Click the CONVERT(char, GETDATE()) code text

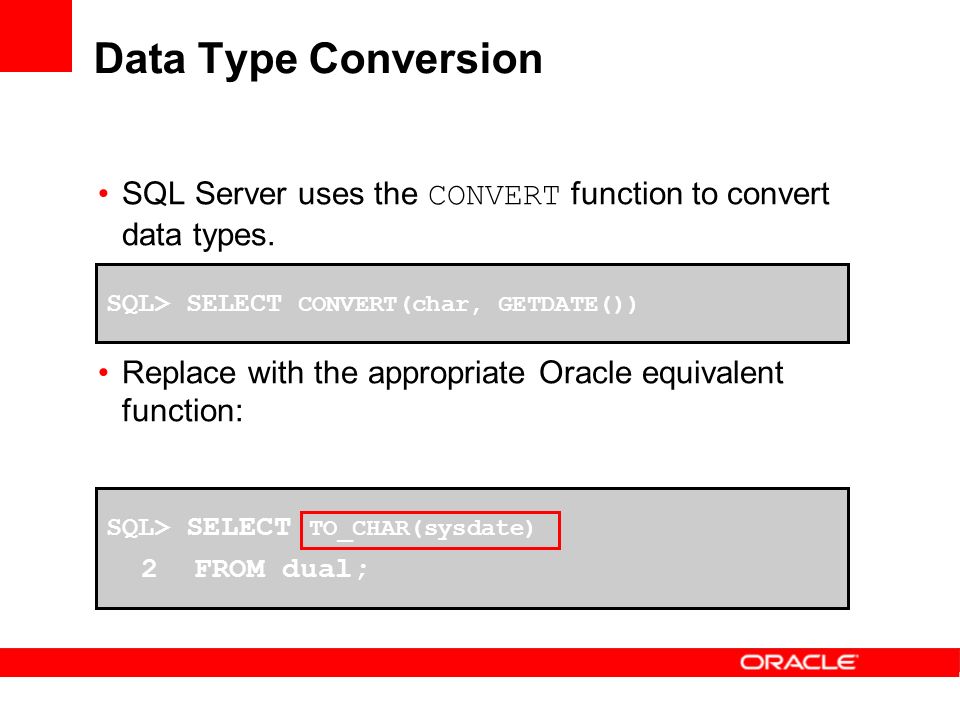[467, 304]
